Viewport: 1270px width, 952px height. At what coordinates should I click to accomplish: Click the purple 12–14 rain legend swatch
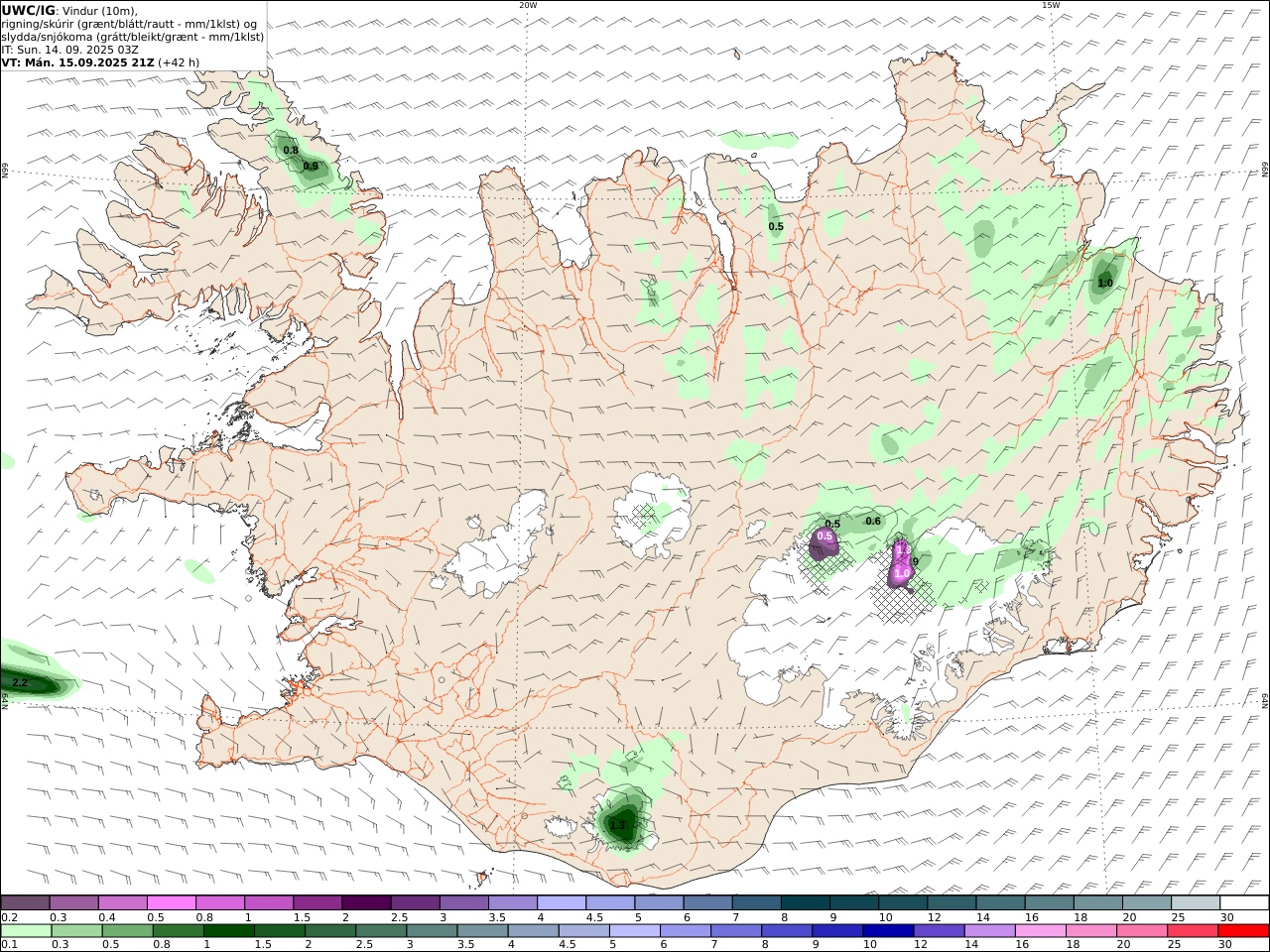click(x=938, y=931)
